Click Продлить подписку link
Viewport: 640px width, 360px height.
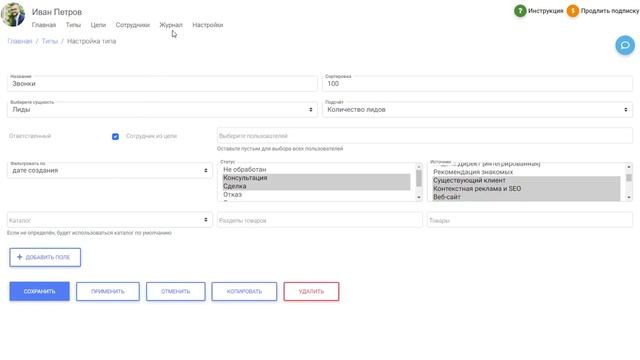pos(610,11)
